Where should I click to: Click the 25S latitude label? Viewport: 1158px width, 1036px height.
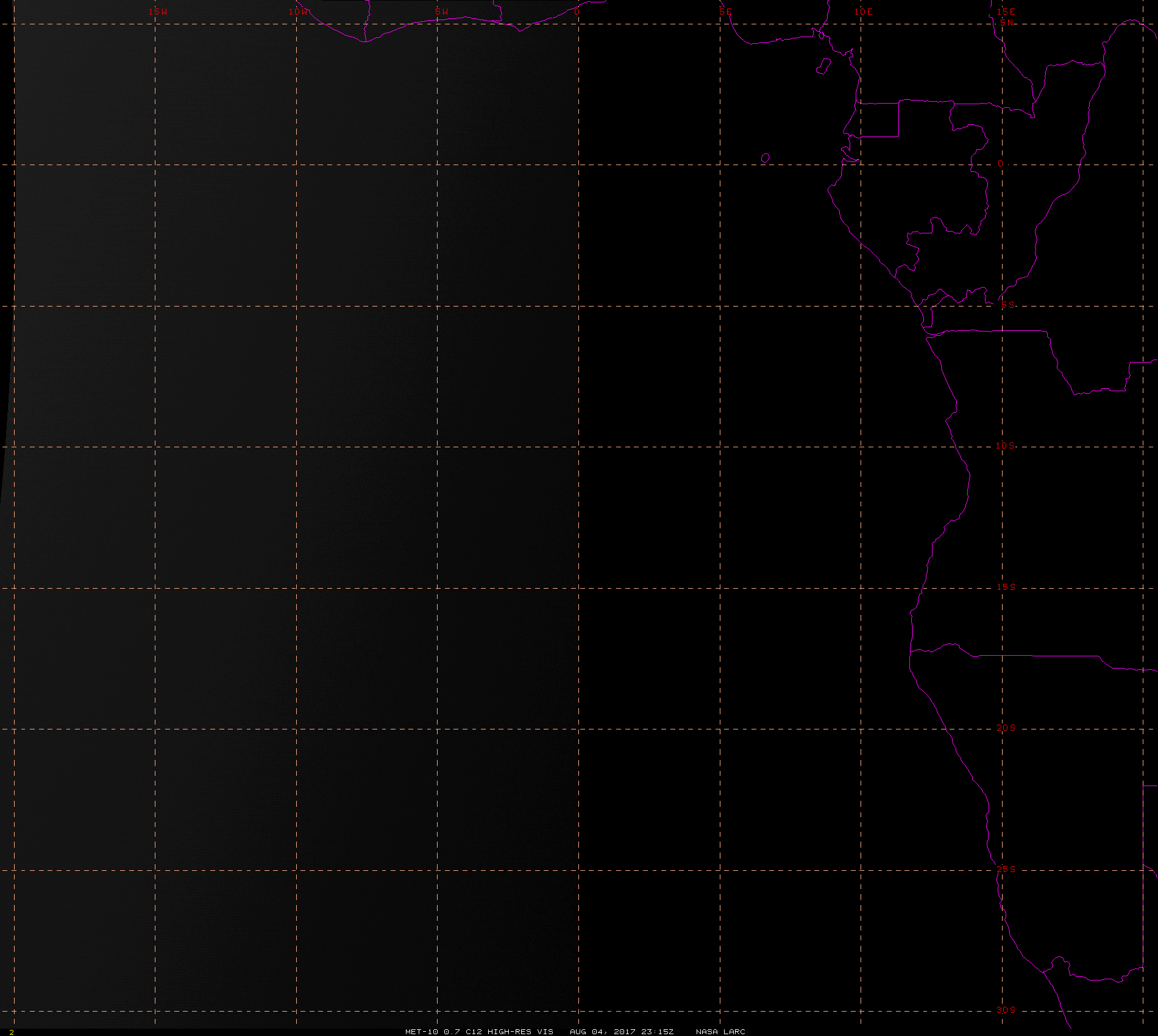pyautogui.click(x=1006, y=869)
